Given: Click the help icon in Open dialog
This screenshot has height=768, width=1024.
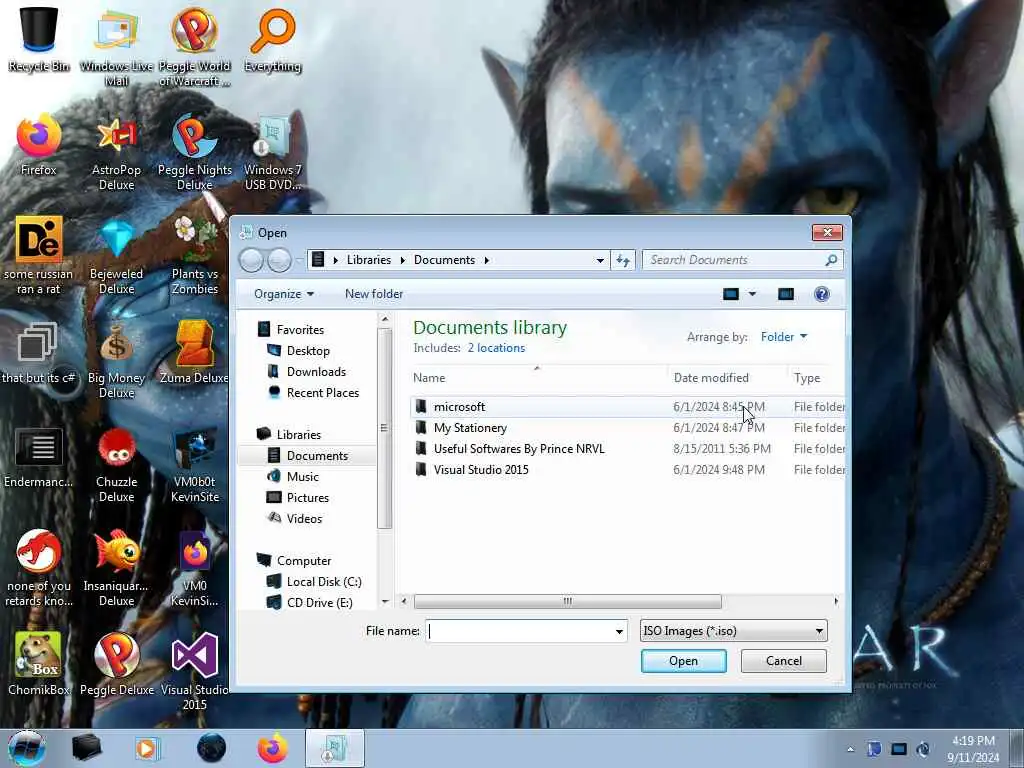Looking at the screenshot, I should pos(822,294).
